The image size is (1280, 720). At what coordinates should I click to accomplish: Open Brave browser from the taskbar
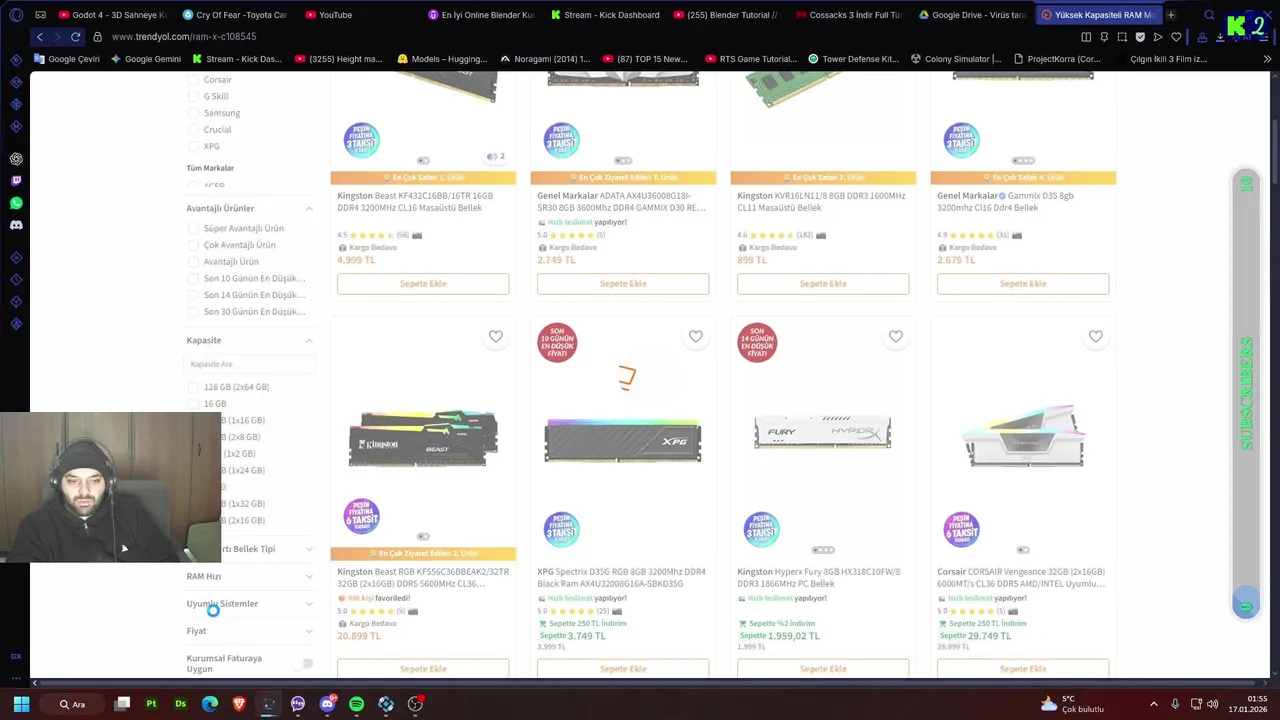pyautogui.click(x=239, y=704)
